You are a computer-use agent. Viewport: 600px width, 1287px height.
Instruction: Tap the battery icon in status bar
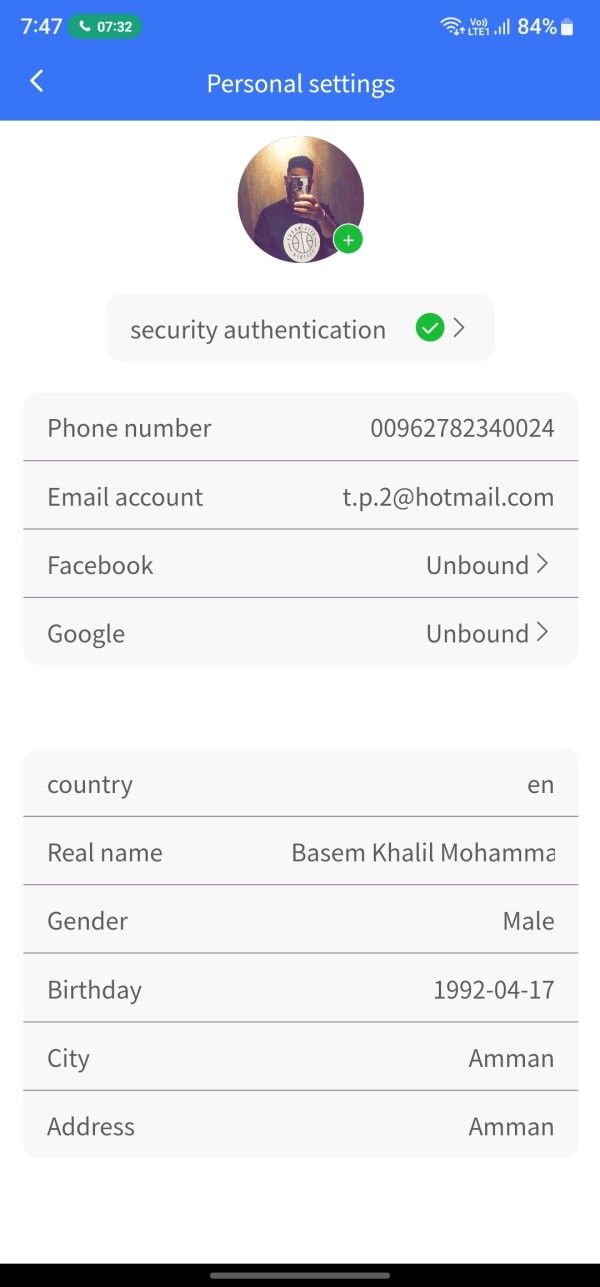[568, 27]
